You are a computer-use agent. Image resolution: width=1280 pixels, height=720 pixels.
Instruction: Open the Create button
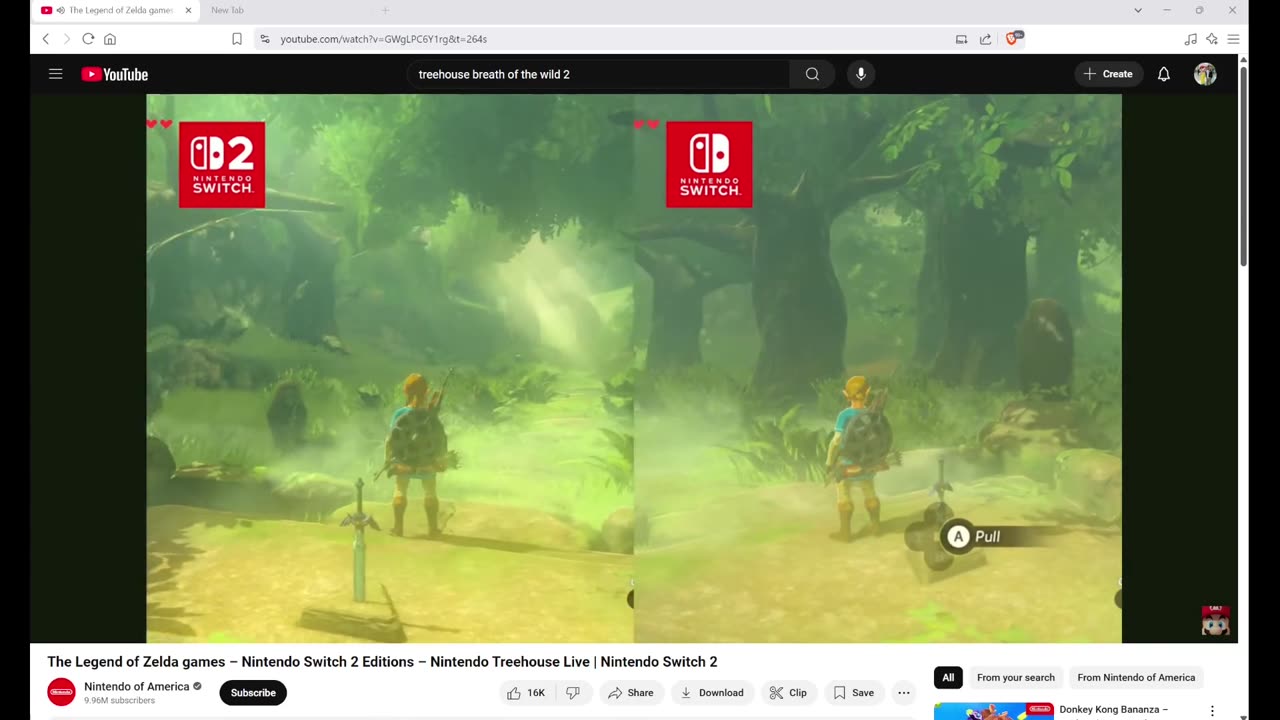click(1109, 74)
